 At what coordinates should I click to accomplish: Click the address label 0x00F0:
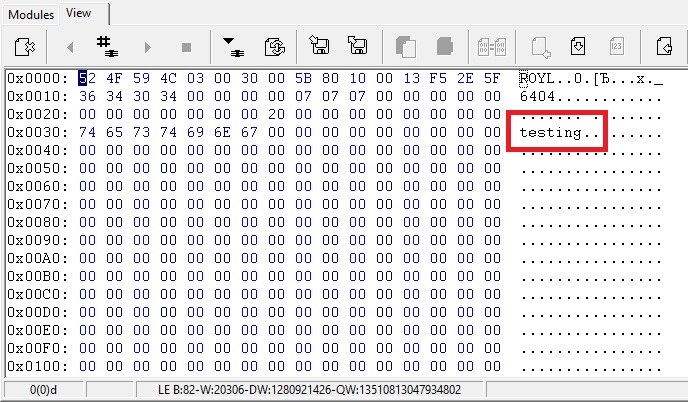(x=38, y=348)
